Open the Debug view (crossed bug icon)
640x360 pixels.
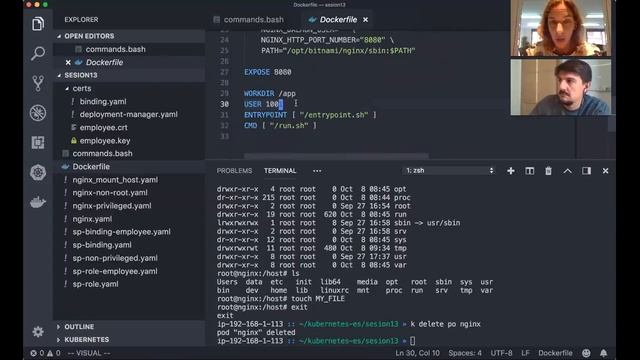click(38, 113)
